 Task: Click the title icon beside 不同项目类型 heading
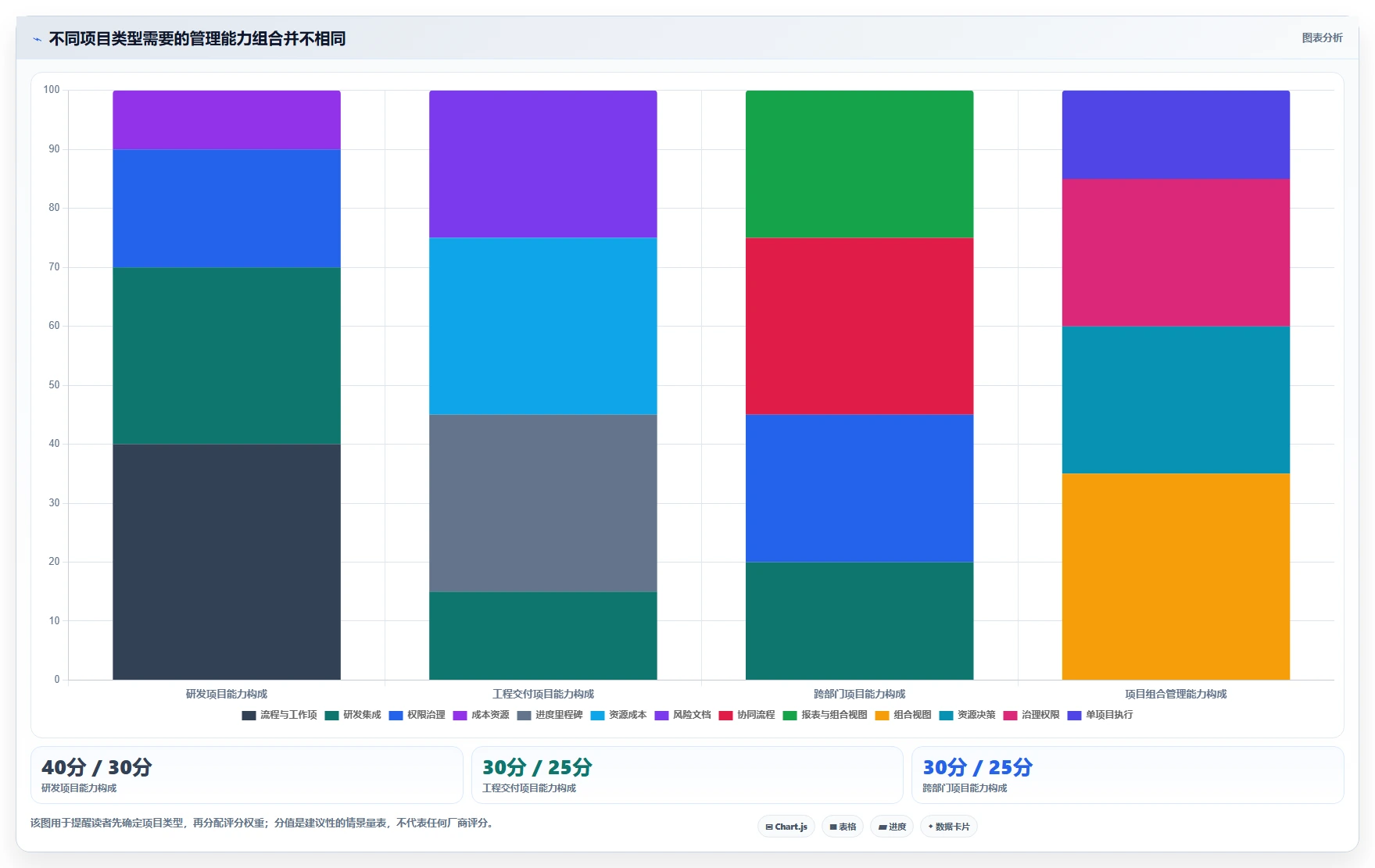tap(37, 39)
